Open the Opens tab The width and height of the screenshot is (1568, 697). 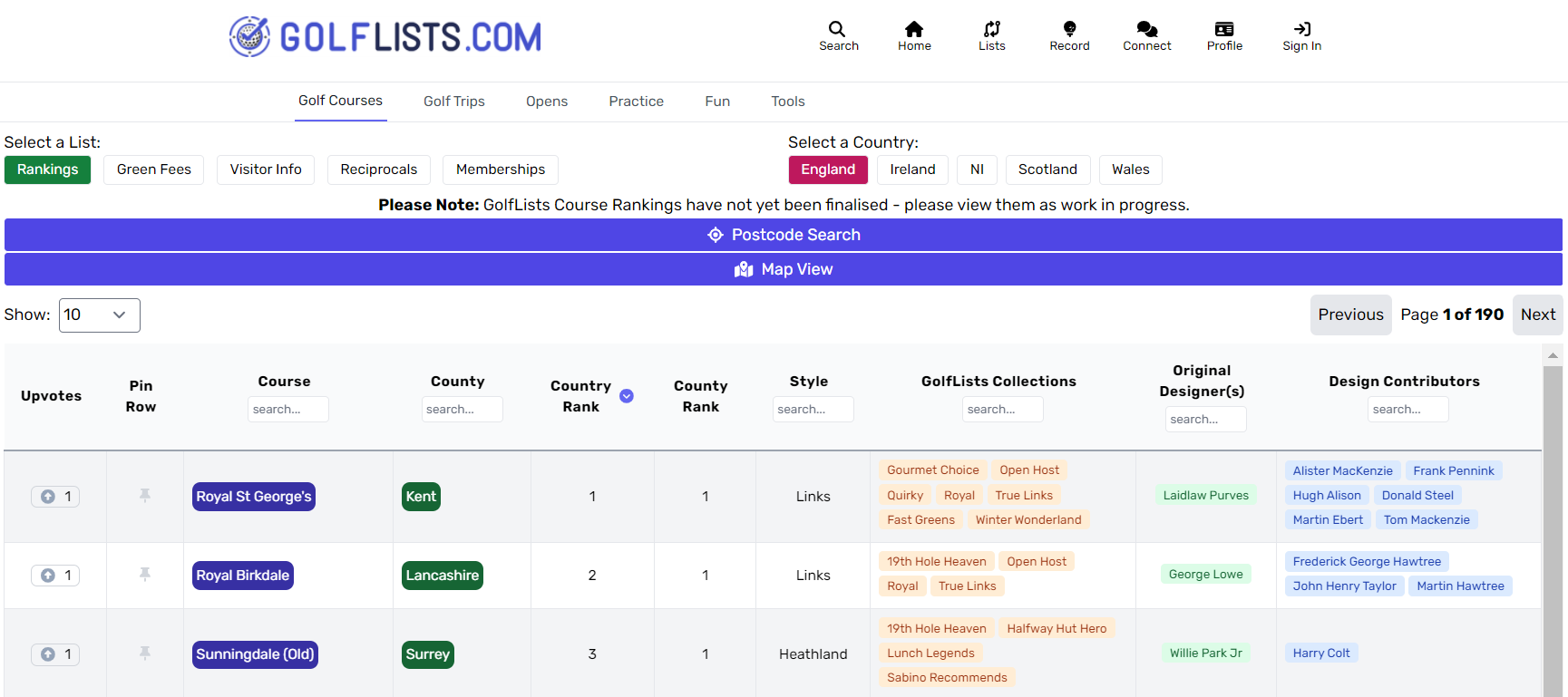tap(547, 102)
